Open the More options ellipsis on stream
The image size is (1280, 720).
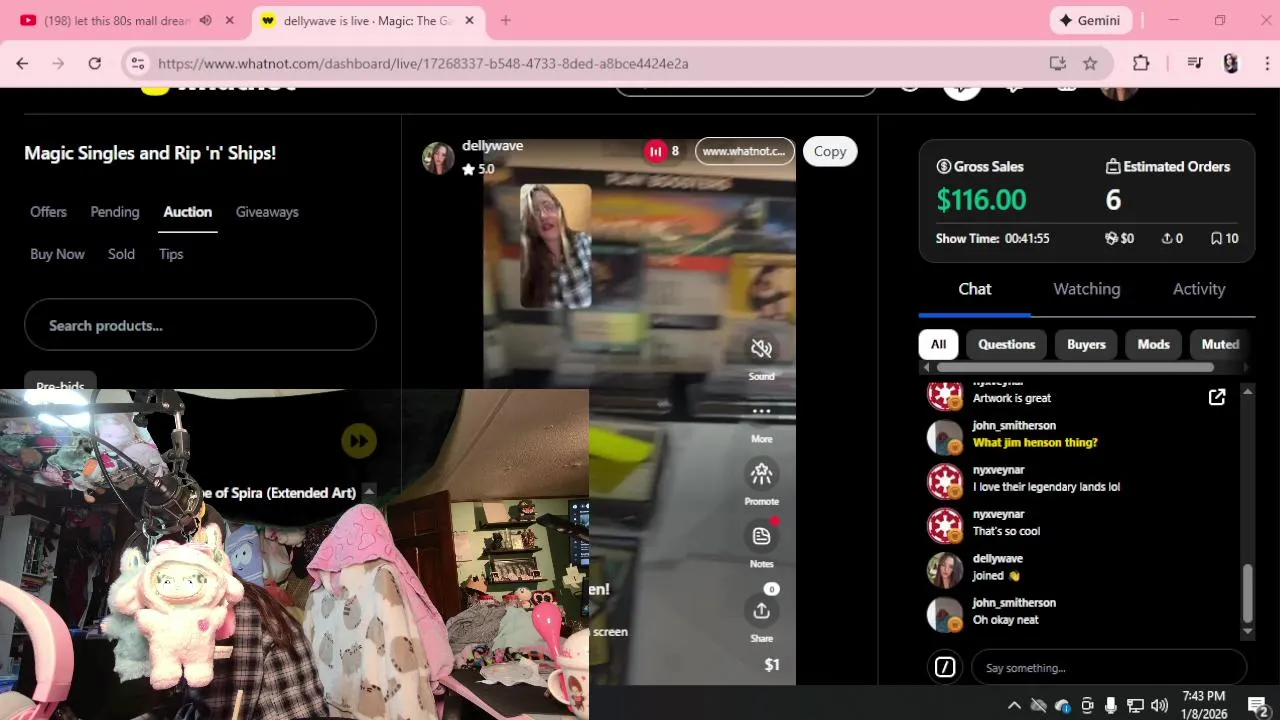pos(761,411)
